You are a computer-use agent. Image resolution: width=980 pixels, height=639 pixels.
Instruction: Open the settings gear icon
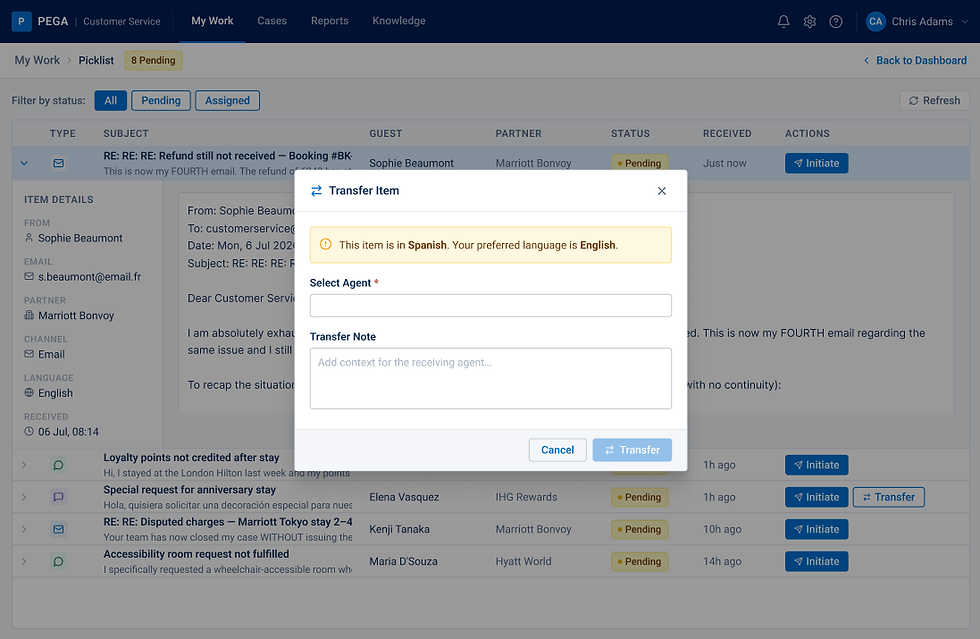tap(809, 22)
